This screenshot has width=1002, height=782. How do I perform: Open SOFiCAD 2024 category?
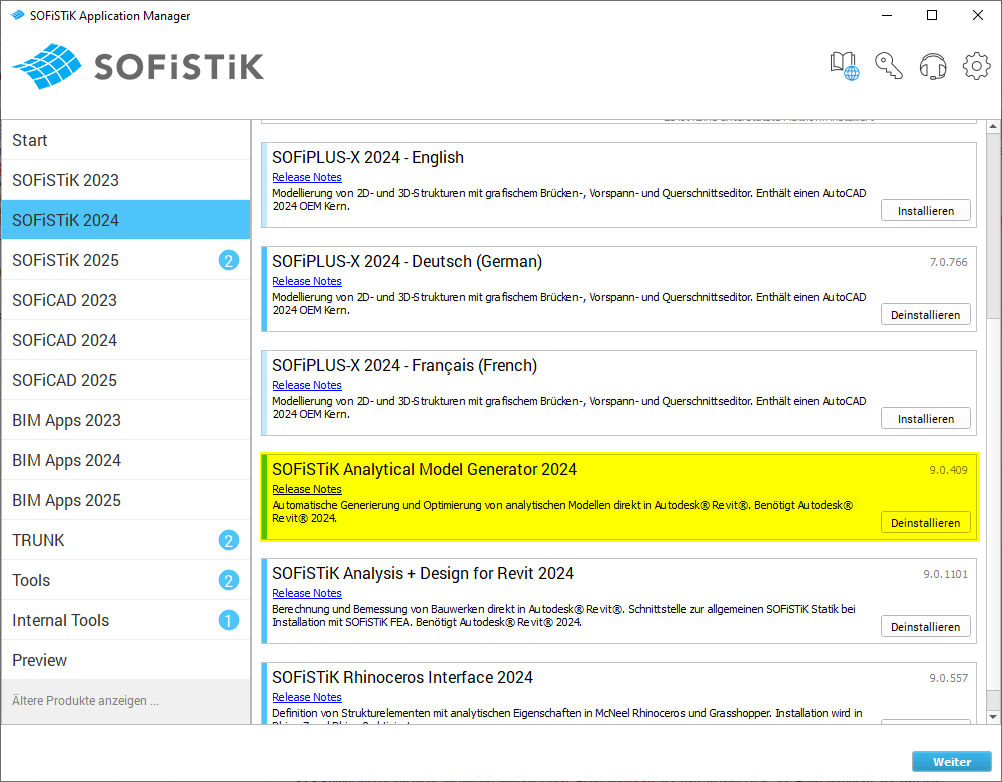click(126, 340)
